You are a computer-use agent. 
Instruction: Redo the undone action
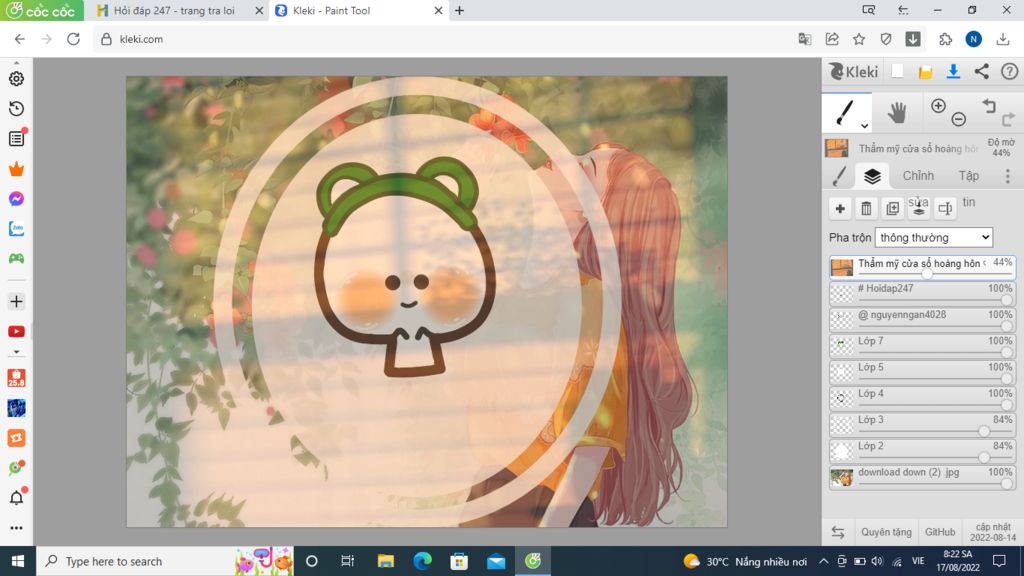(1009, 119)
